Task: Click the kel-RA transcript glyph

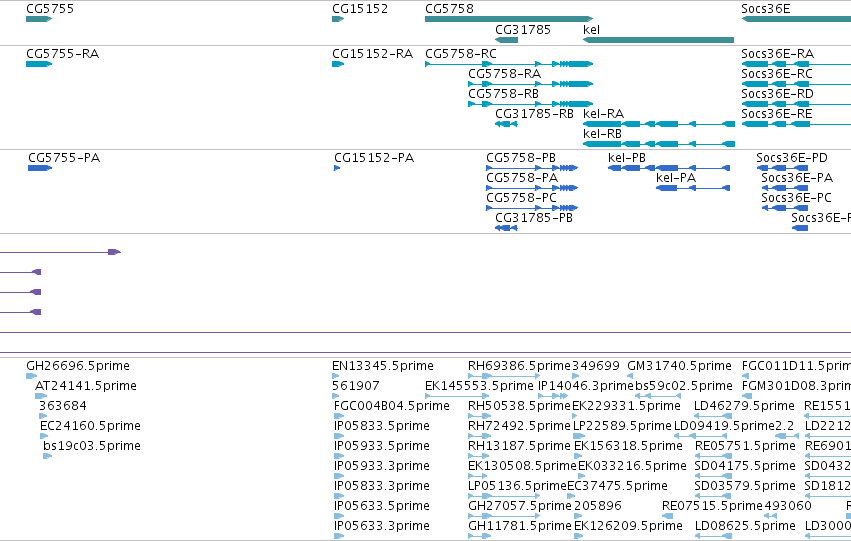Action: pos(658,124)
